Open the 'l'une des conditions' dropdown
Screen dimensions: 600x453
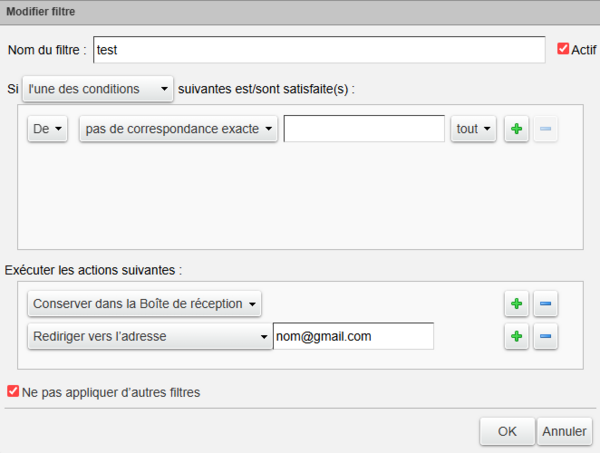[98, 89]
